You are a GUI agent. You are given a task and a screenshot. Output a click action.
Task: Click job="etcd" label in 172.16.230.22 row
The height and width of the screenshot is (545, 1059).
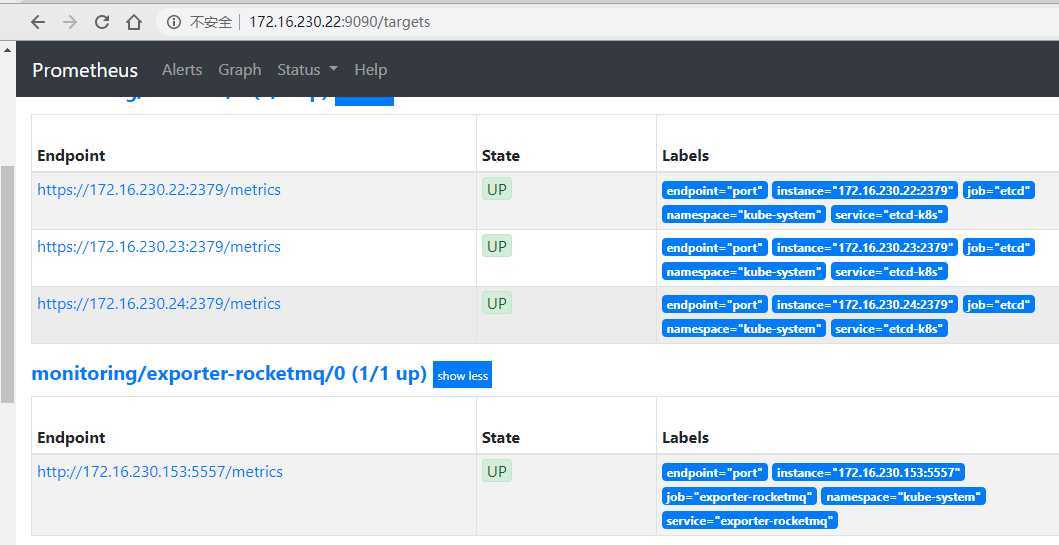[998, 191]
